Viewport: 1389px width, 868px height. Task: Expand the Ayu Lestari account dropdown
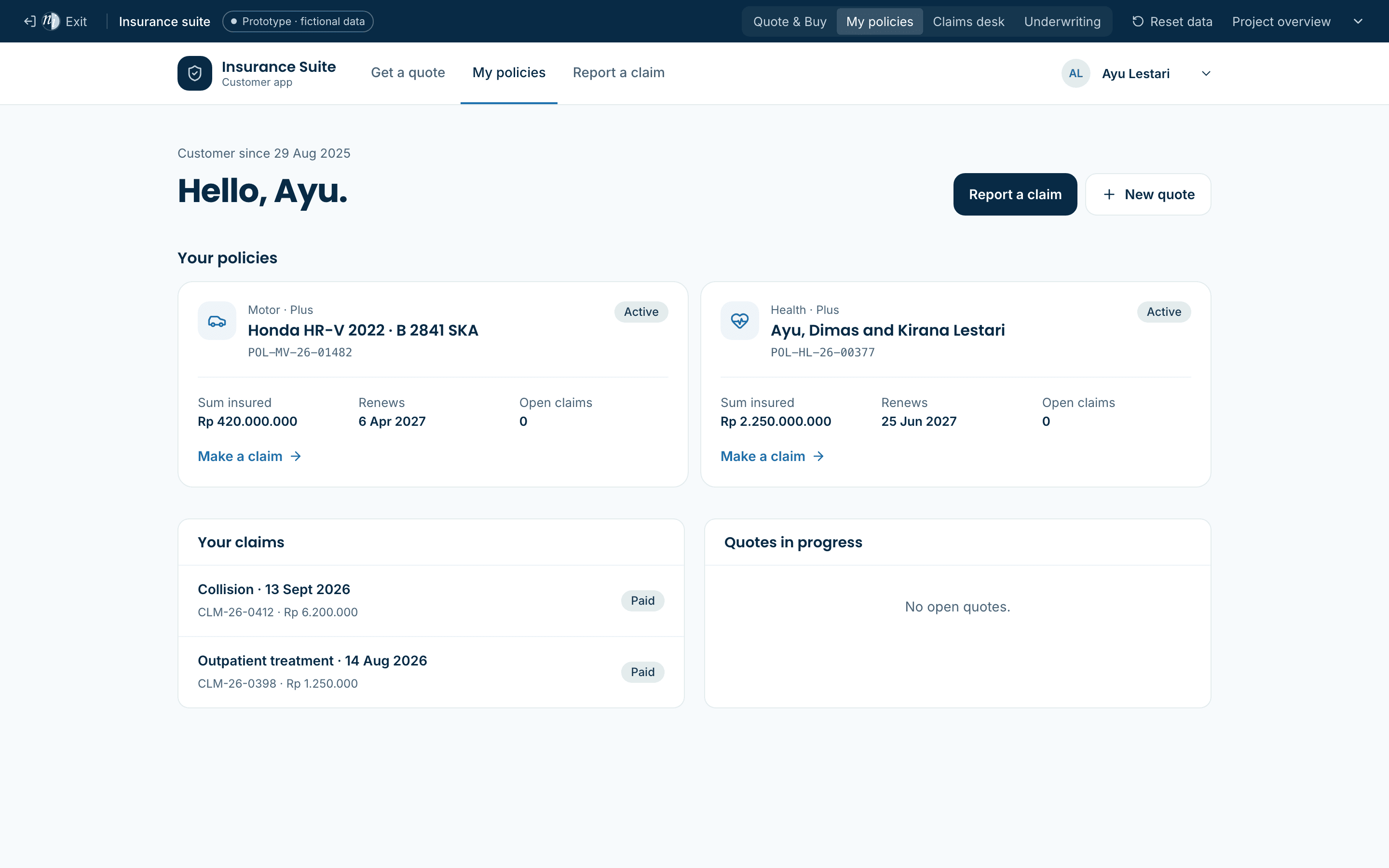point(1206,73)
